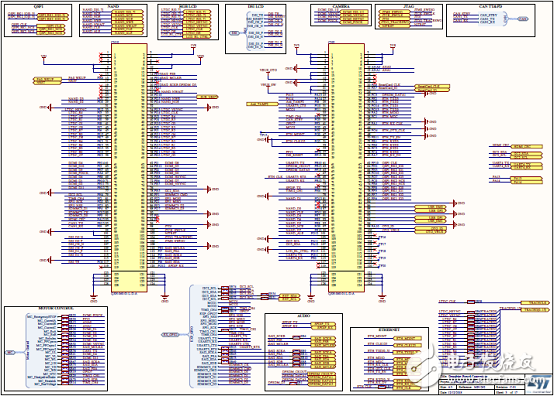Click the DSI harness input port
554x396 pixels.
click(235, 33)
